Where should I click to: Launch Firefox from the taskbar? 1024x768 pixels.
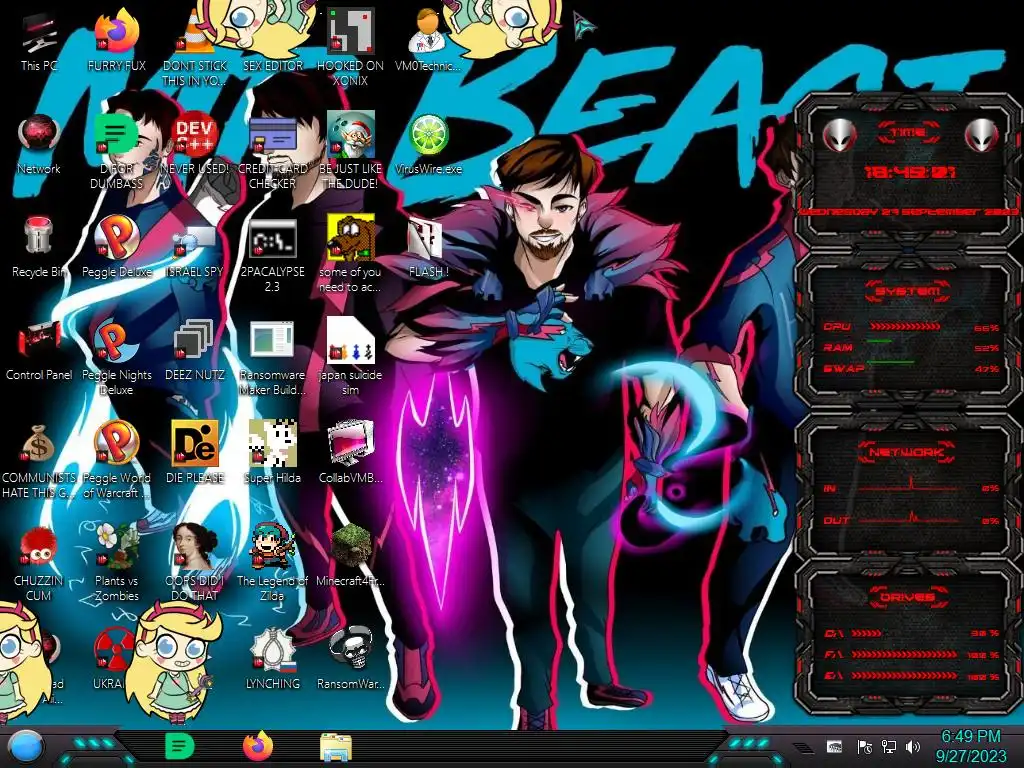point(258,746)
